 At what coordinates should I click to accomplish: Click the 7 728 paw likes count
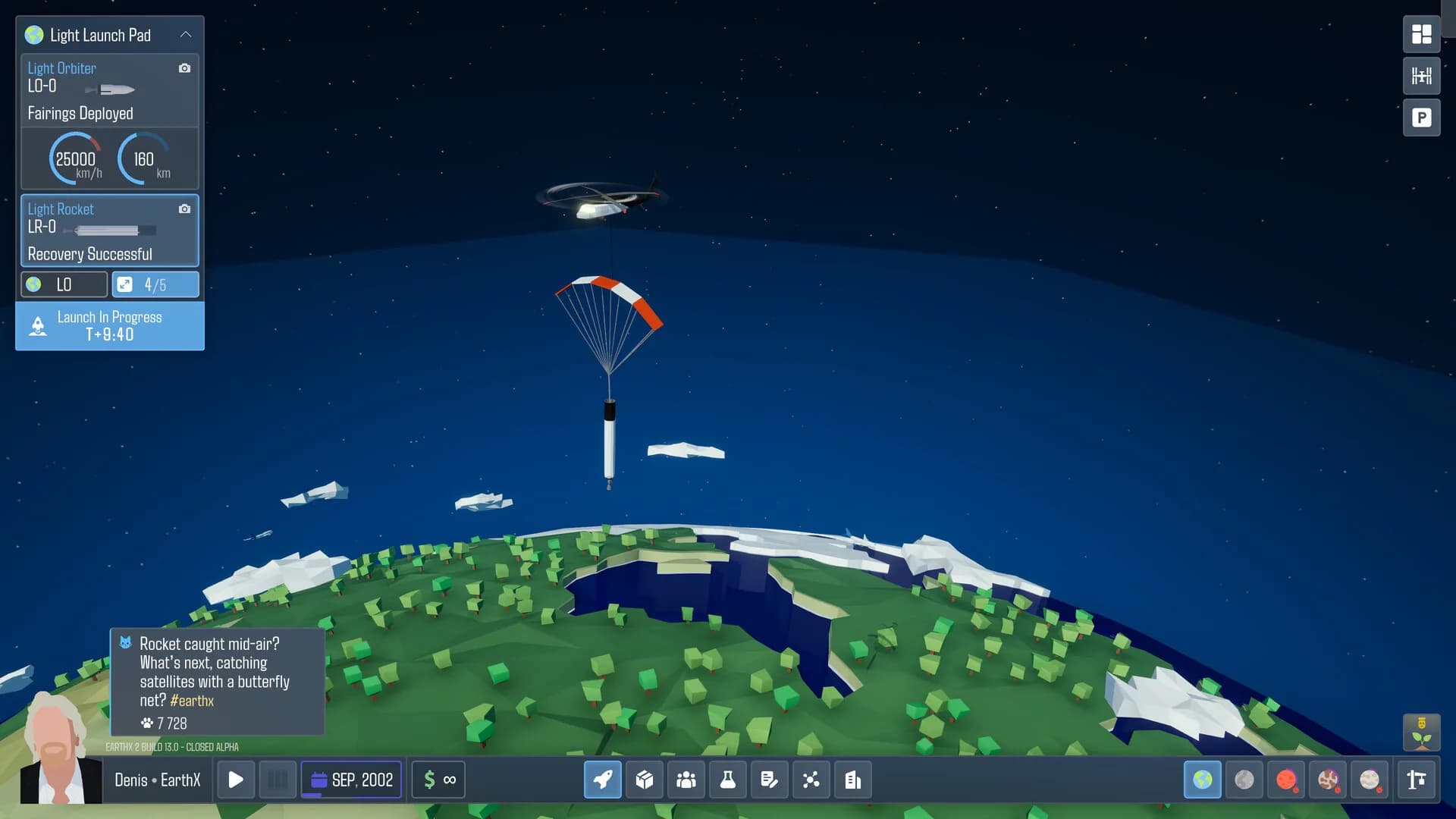point(164,723)
